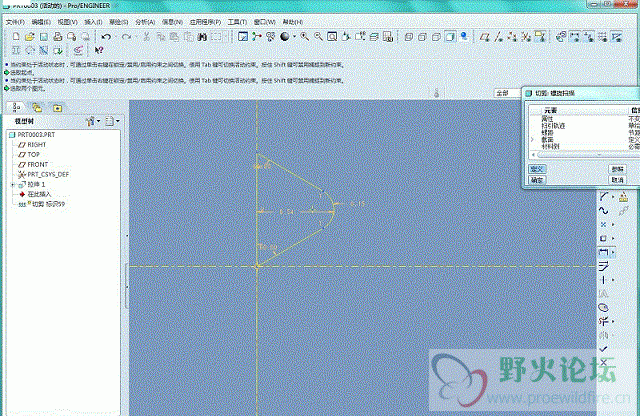Select the TOP datum plane
The width and height of the screenshot is (640, 416).
tap(33, 155)
